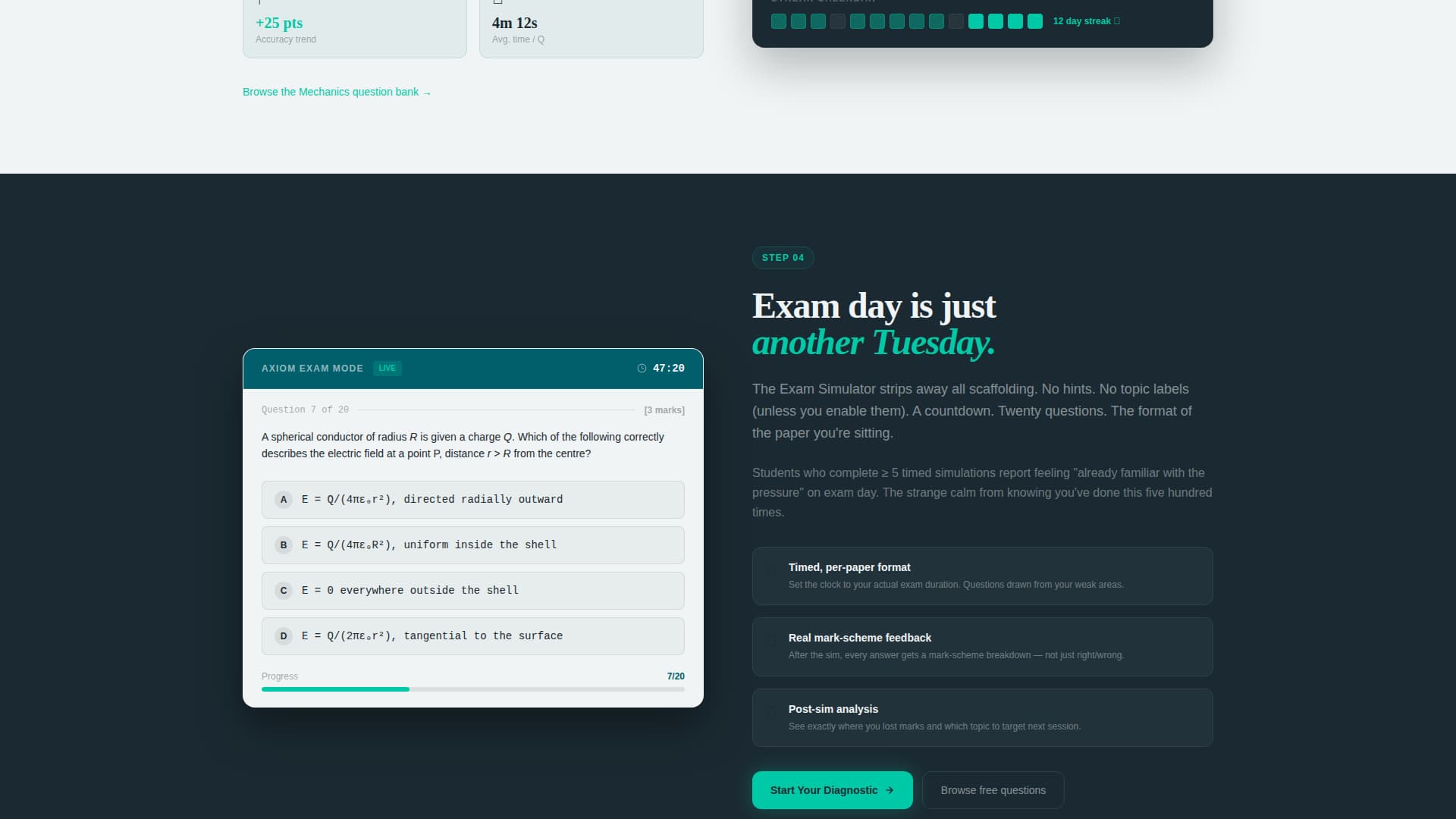1456x819 pixels.
Task: Click the Avg. time / Q caption
Action: click(x=518, y=39)
